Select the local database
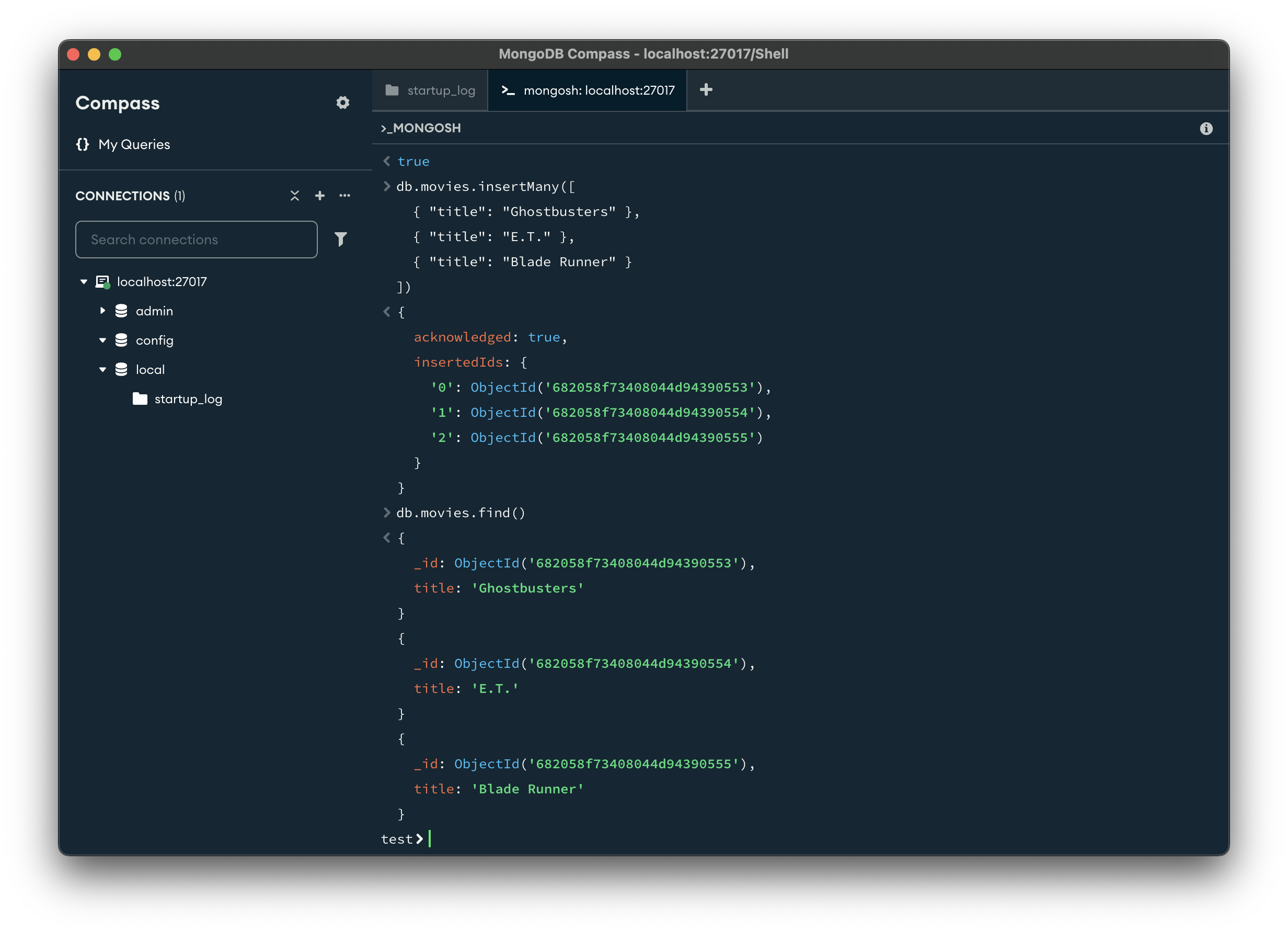 click(150, 369)
